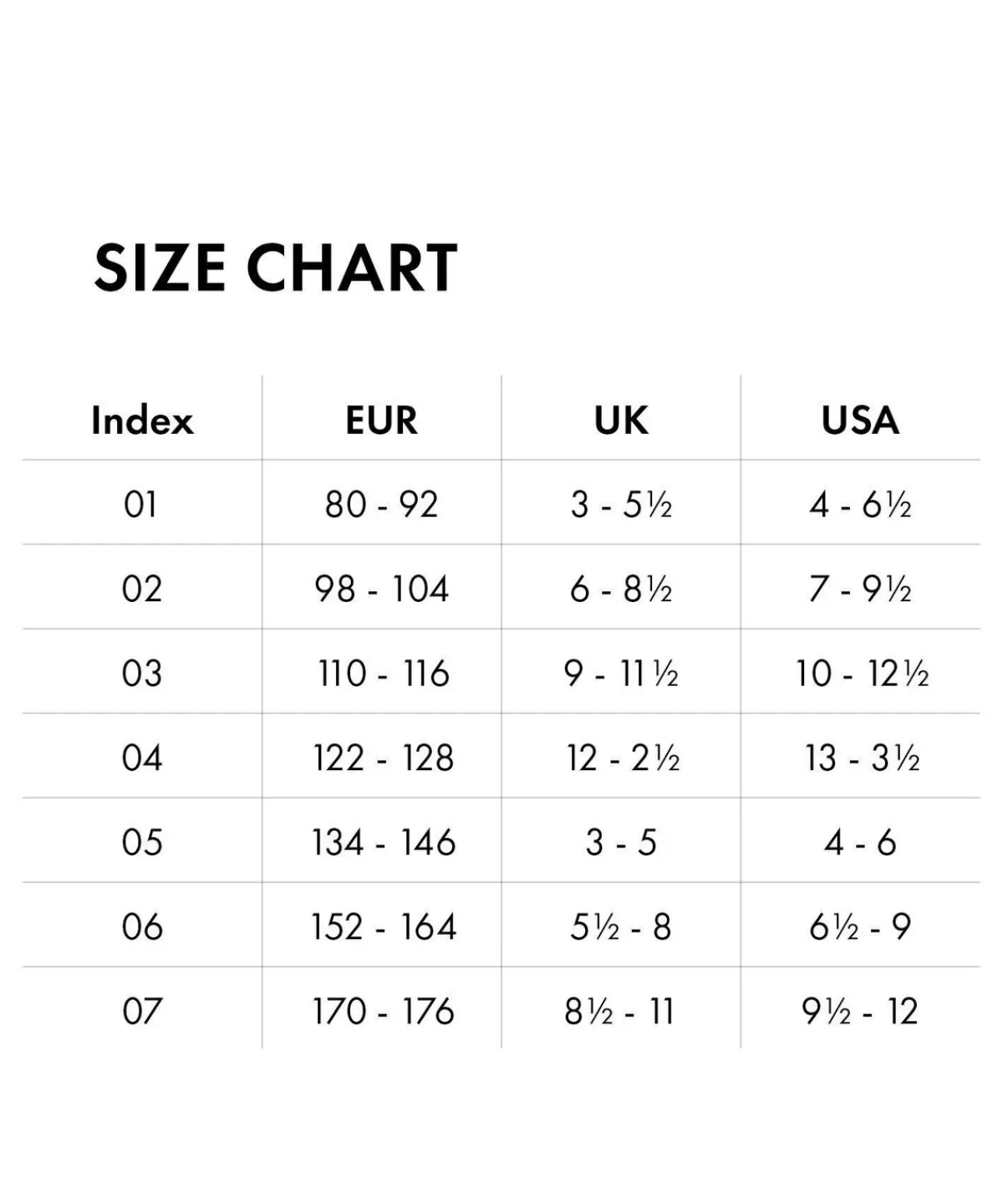Viewport: 1003px width, 1204px height.
Task: Select index 03 row label
Action: 141,673
